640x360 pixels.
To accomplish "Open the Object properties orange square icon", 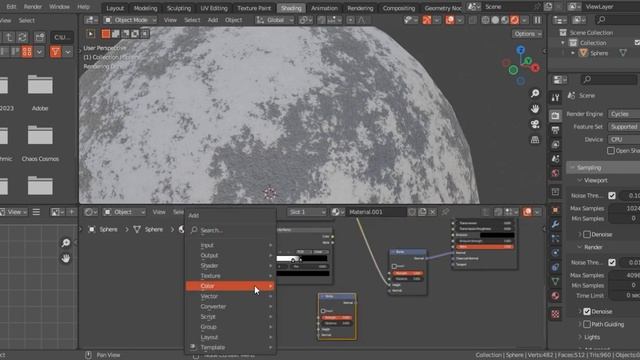I will [x=555, y=210].
